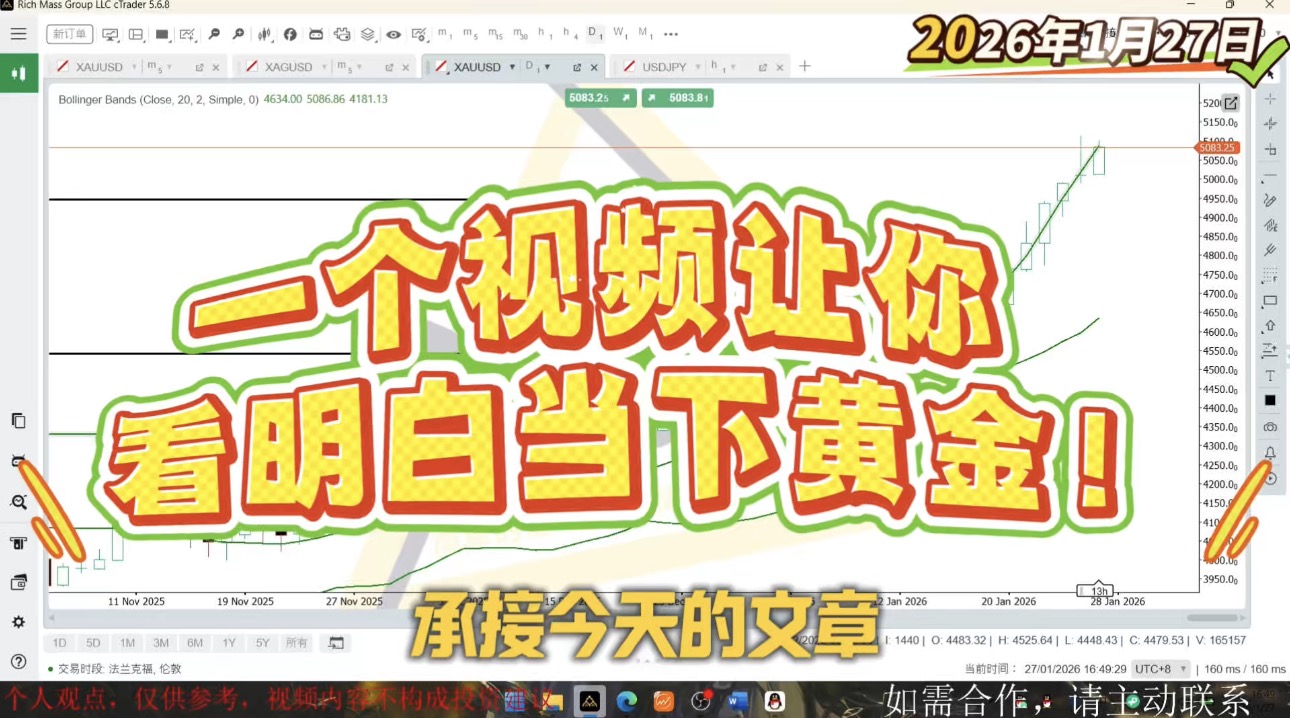Click the cBots robot icon in toolbar
This screenshot has width=1290, height=718.
pyautogui.click(x=316, y=34)
